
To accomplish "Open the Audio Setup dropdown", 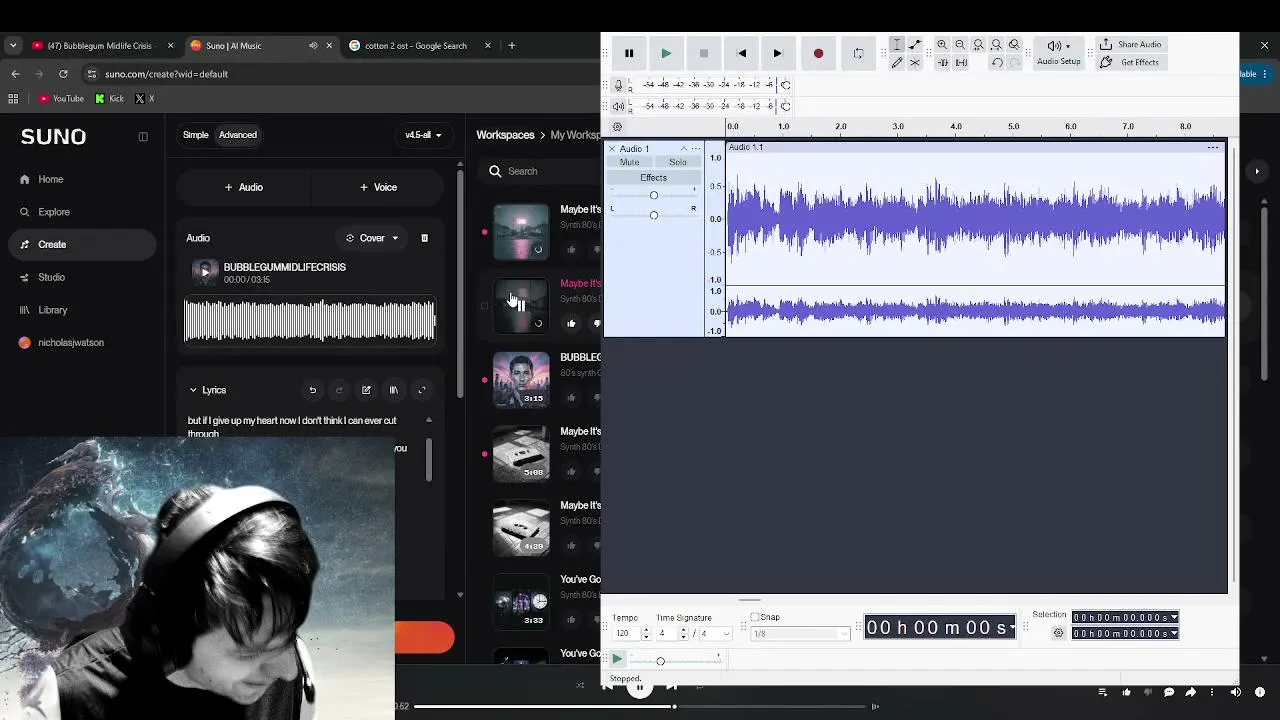I will [1058, 53].
